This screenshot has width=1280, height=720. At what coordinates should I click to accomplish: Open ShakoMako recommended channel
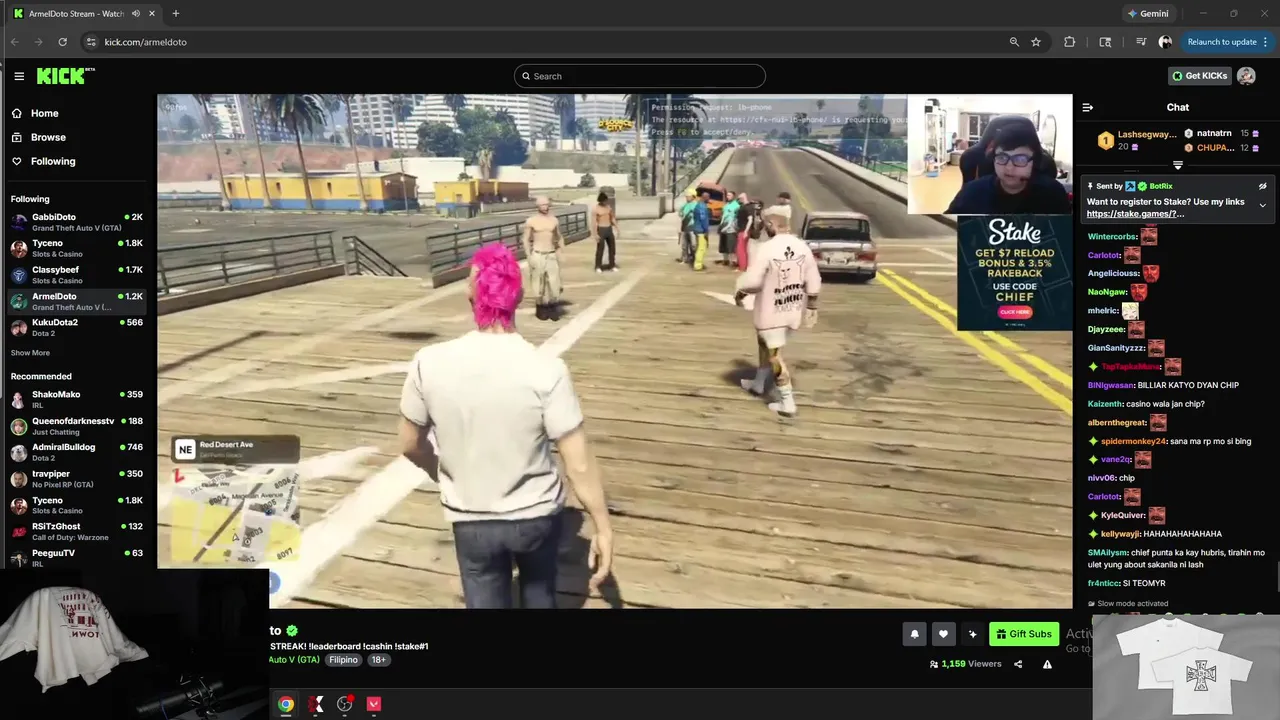[x=78, y=399]
